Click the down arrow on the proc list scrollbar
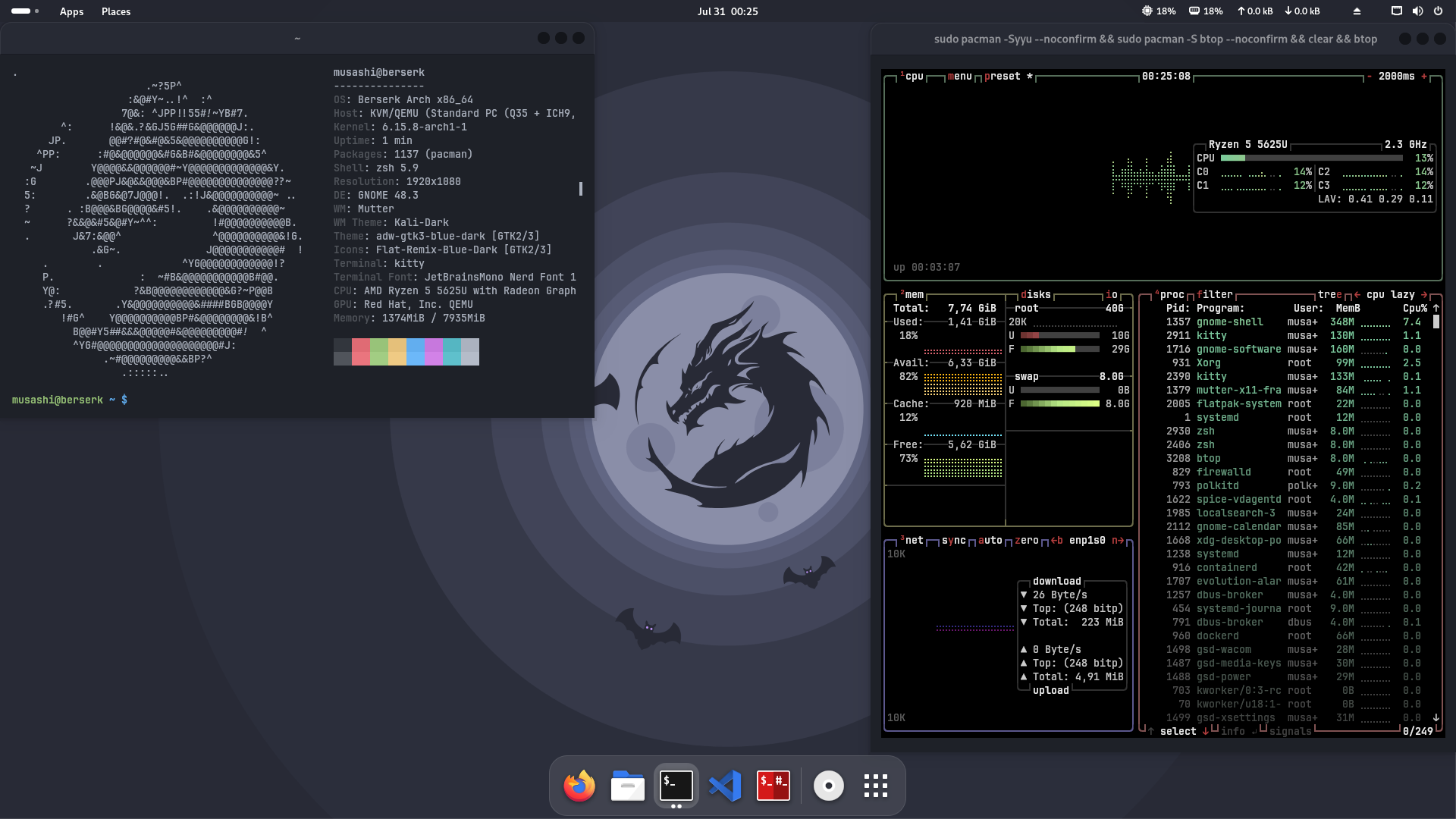 pos(1436,717)
